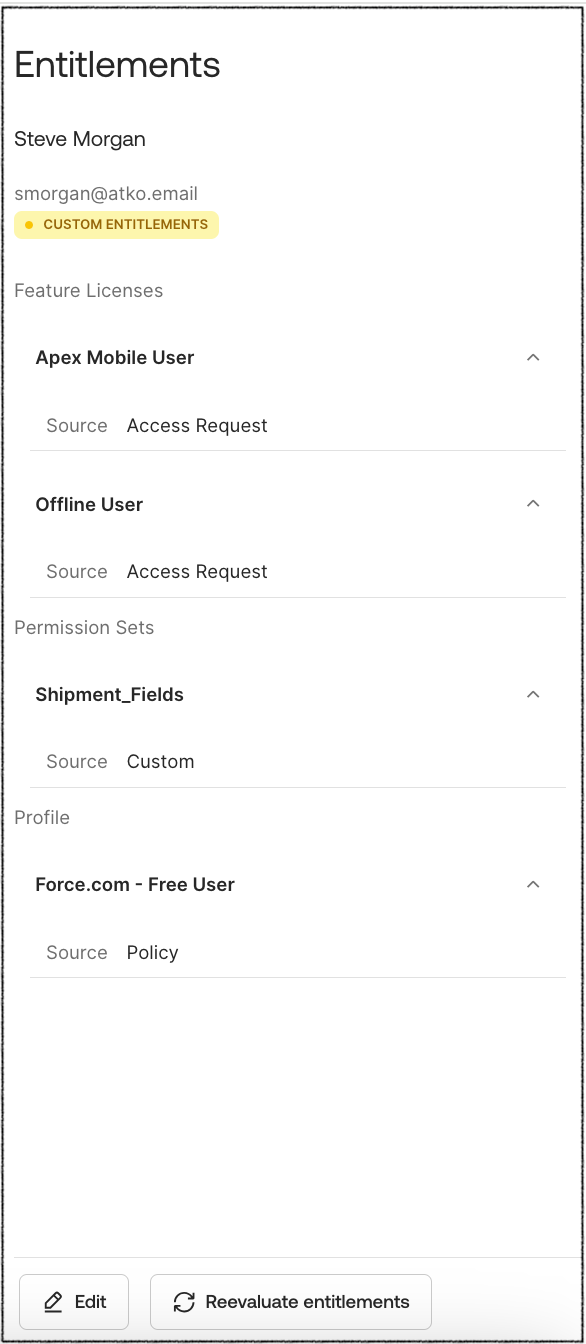
Task: Click the Custom source value
Action: pyautogui.click(x=160, y=762)
